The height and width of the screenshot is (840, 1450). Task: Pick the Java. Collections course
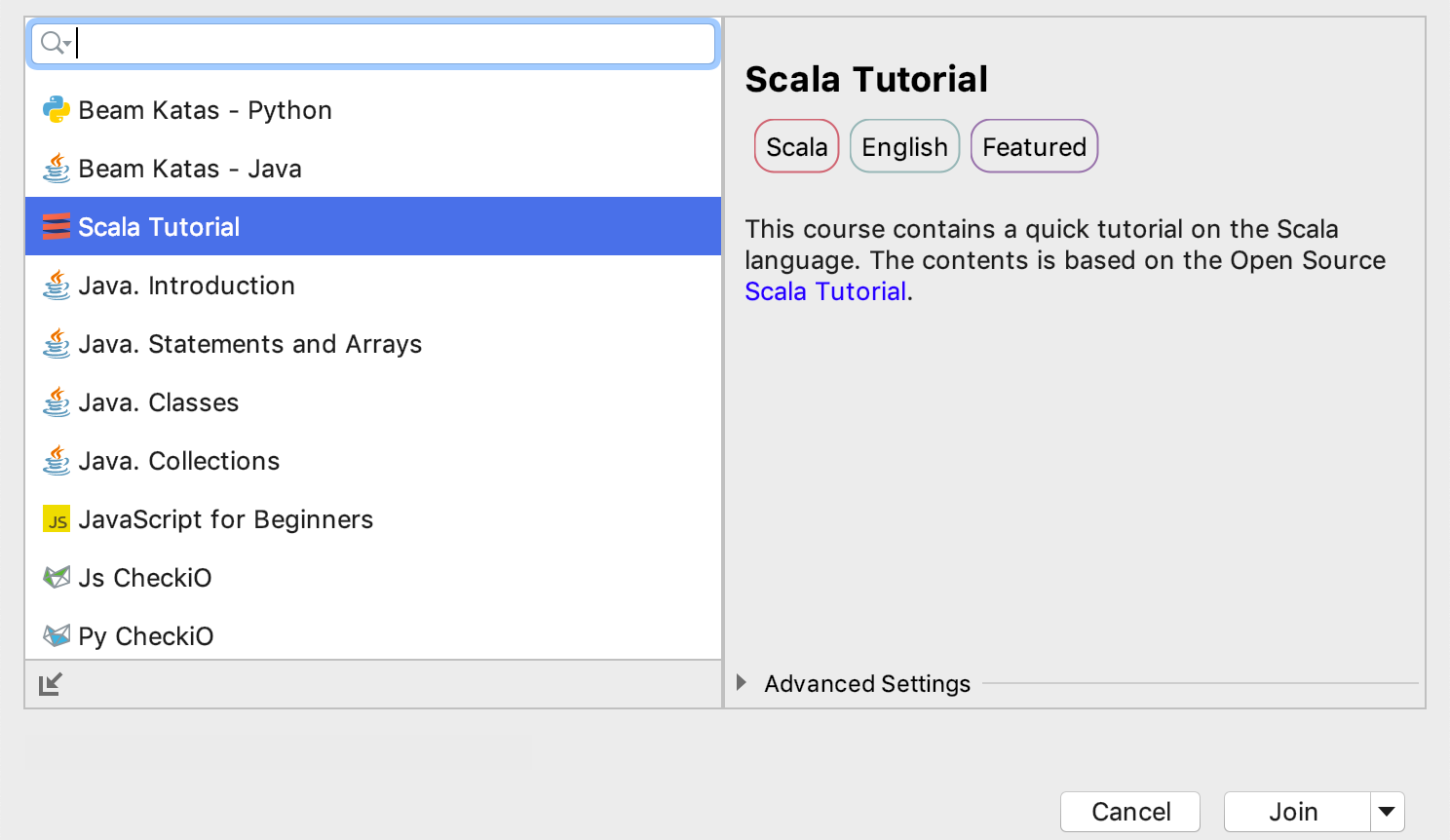click(x=373, y=460)
